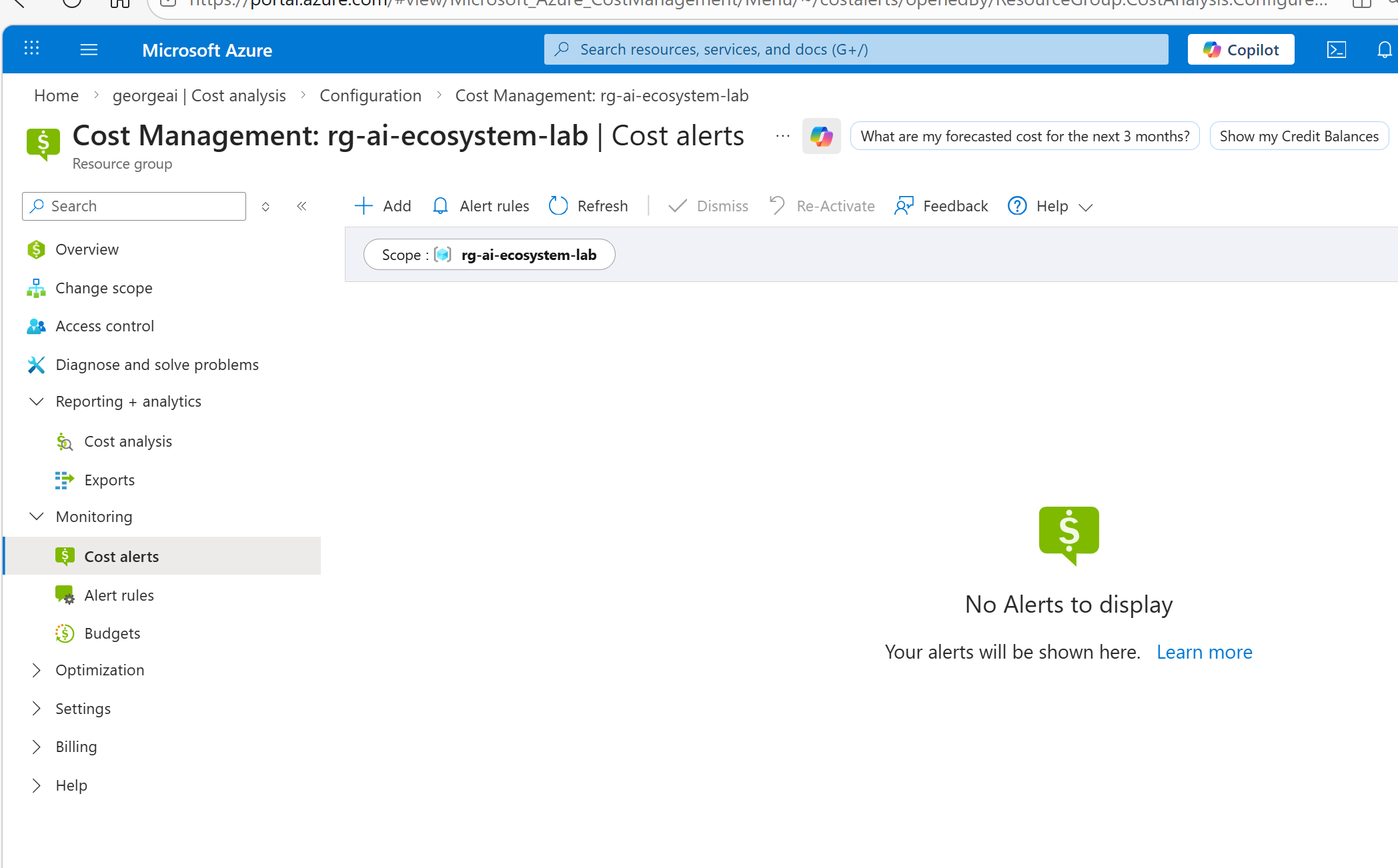Click the global search resources box
This screenshot has width=1398, height=868.
click(856, 49)
